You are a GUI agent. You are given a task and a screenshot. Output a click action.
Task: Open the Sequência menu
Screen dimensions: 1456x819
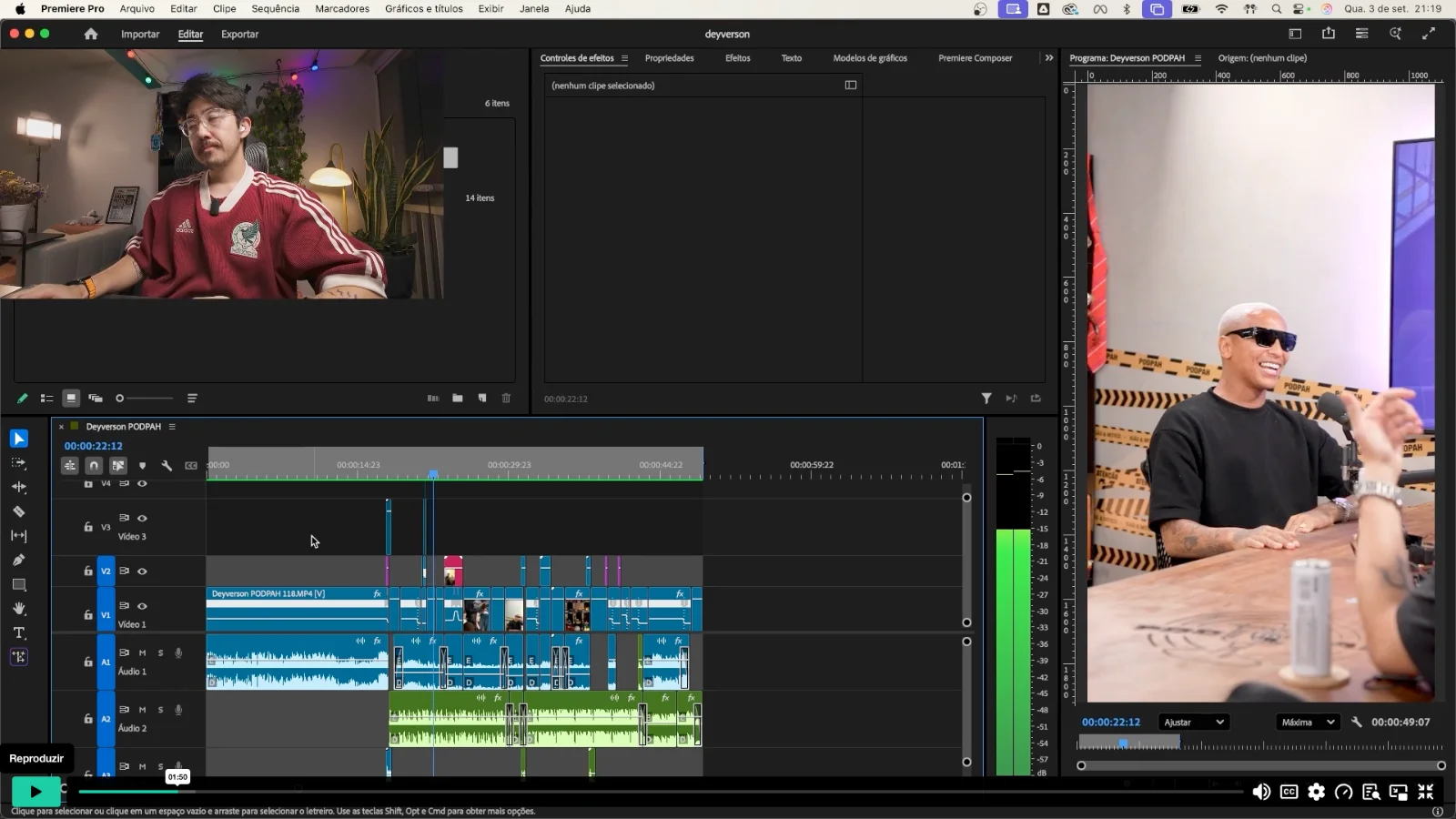tap(276, 8)
